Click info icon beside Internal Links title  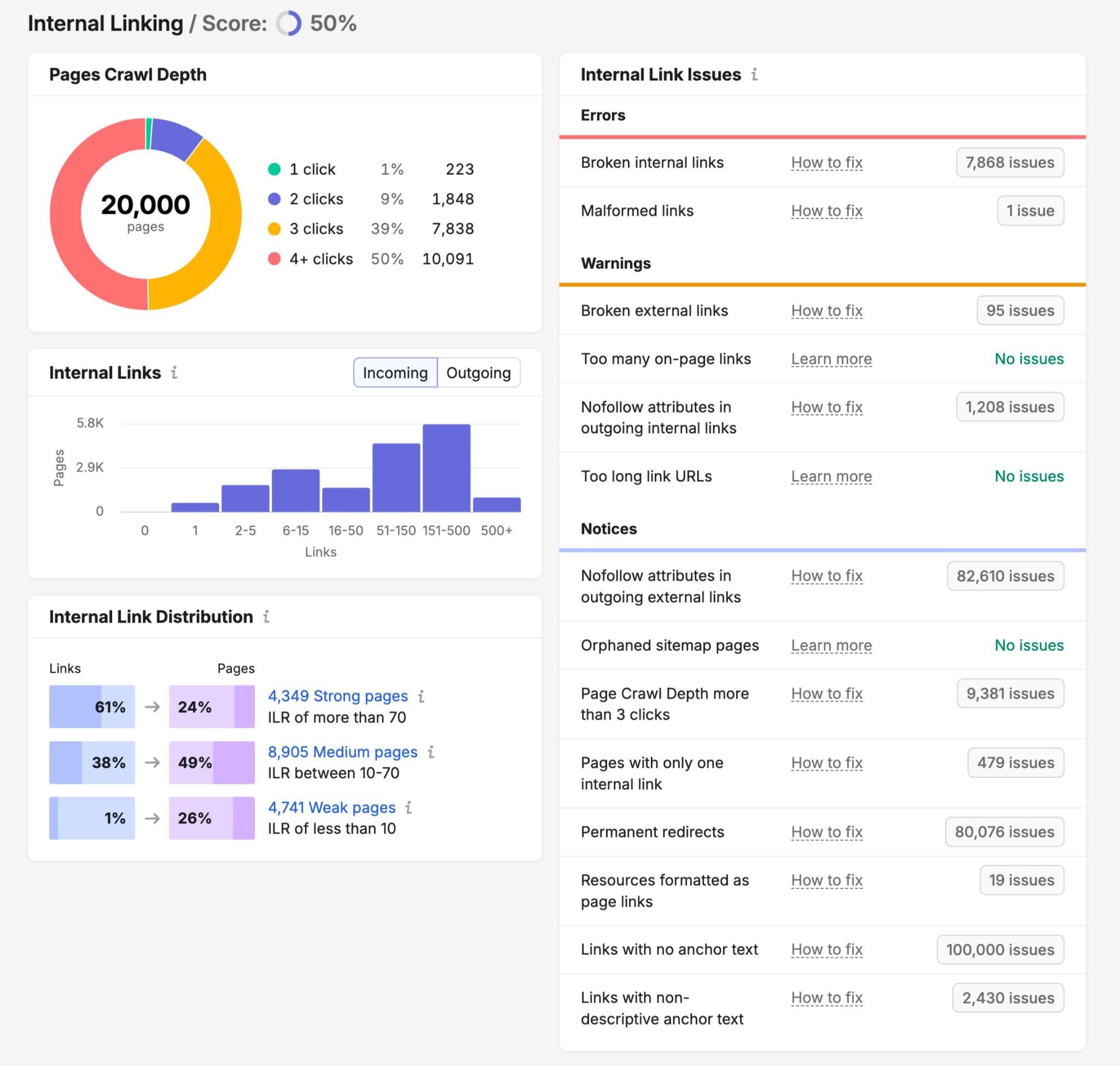coord(174,372)
